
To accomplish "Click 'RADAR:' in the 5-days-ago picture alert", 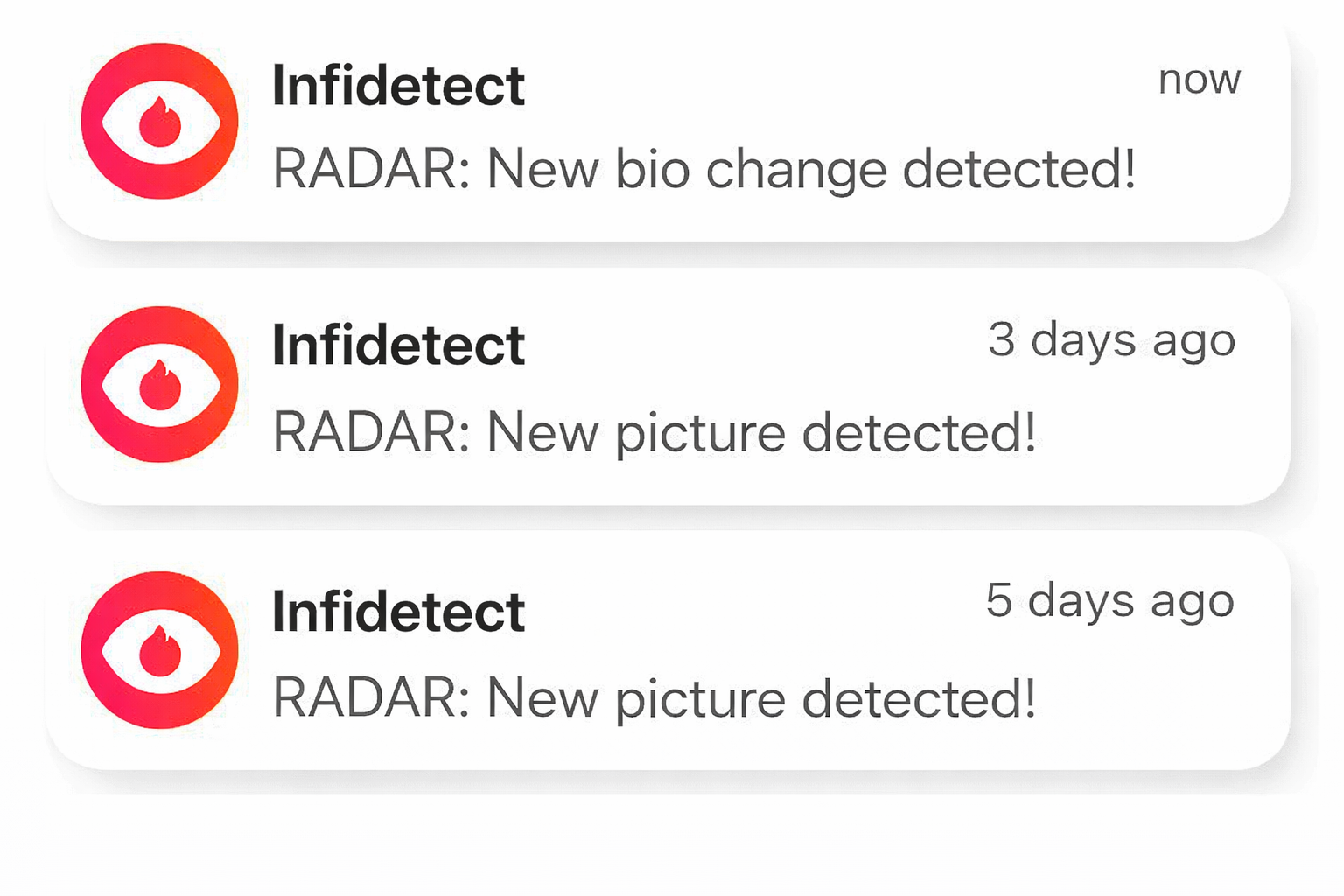I will coord(372,698).
